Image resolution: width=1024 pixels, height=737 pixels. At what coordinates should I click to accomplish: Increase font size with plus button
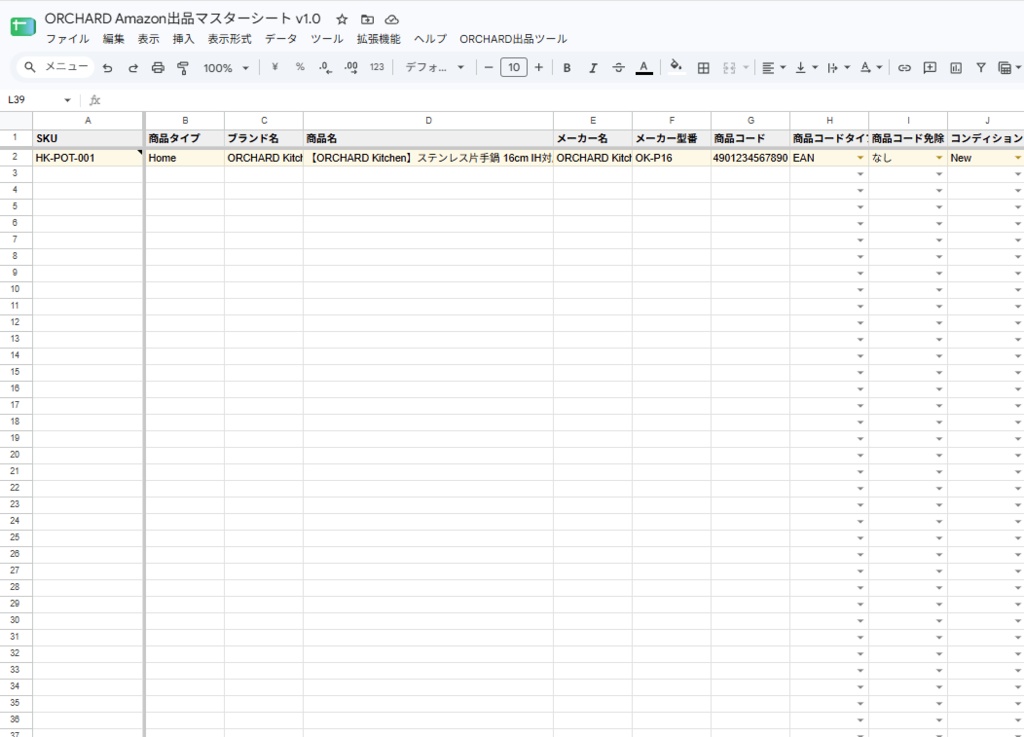pyautogui.click(x=539, y=67)
